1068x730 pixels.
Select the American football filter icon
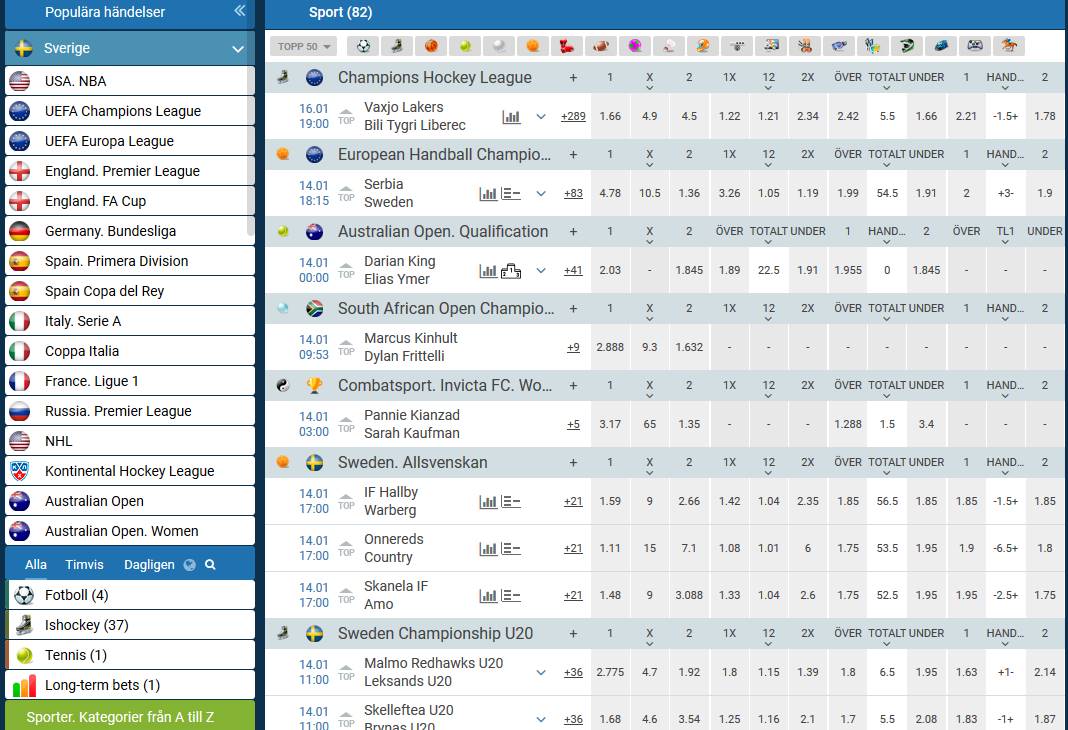click(601, 46)
